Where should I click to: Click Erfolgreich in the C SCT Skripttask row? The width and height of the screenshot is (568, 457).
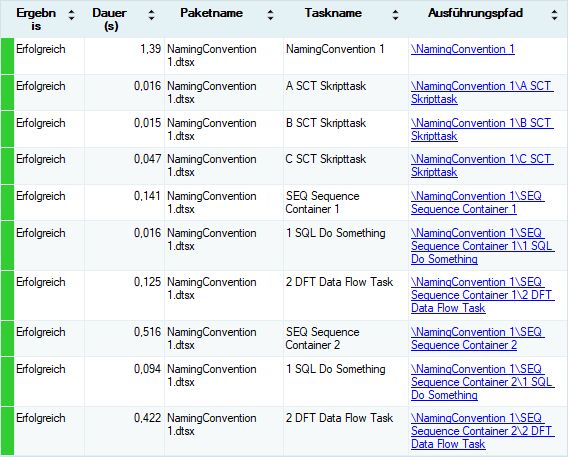click(x=41, y=159)
